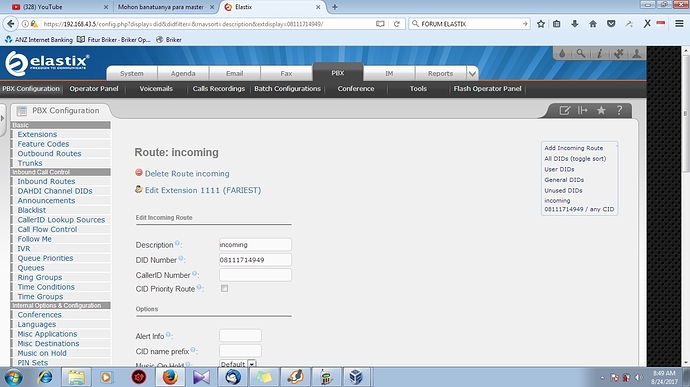Open Edit Extension 1111 (FARIEST) link
This screenshot has width=690, height=387.
point(203,190)
